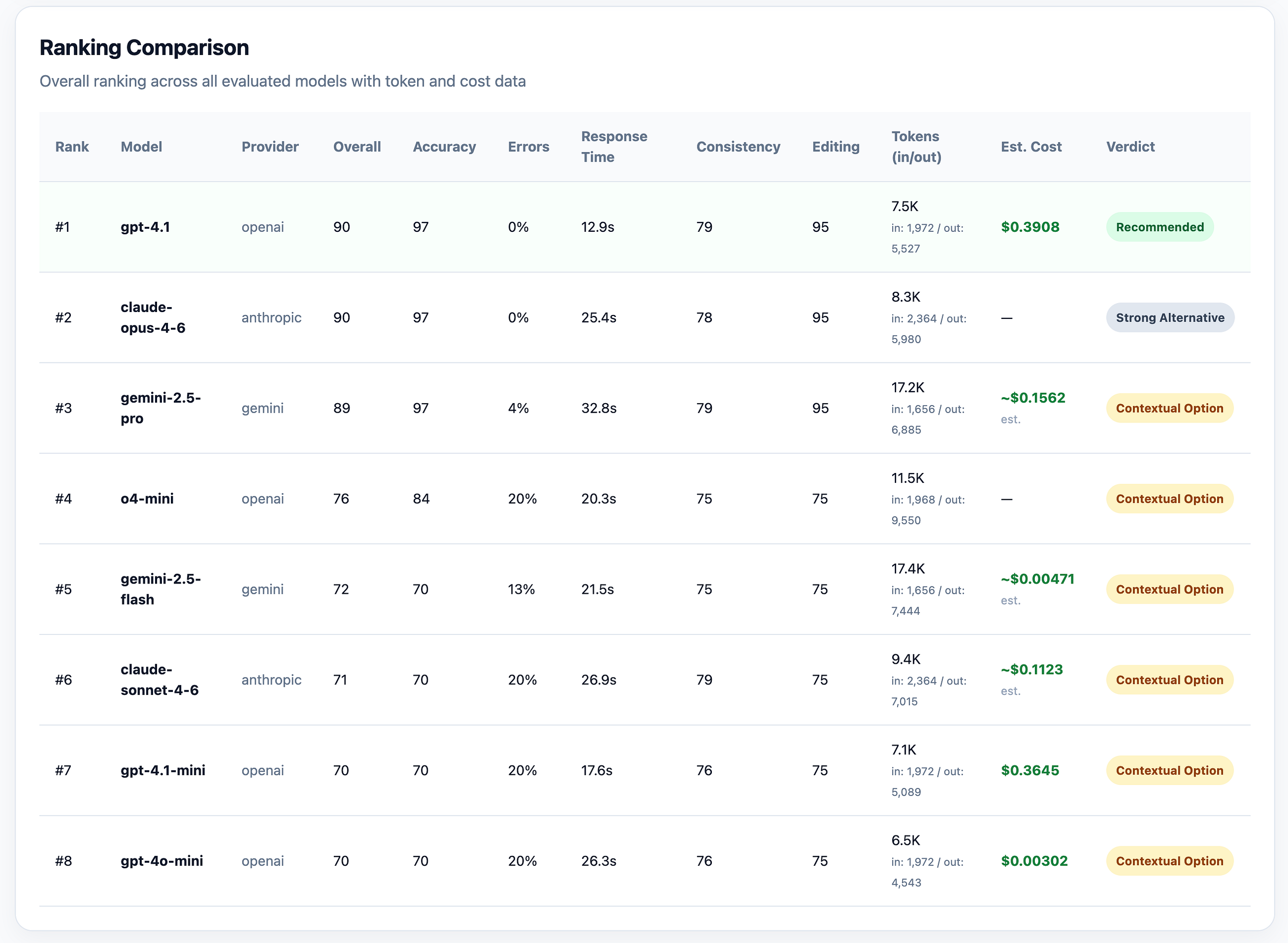Viewport: 1288px width, 943px height.
Task: Click the Editing column header
Action: pyautogui.click(x=836, y=147)
